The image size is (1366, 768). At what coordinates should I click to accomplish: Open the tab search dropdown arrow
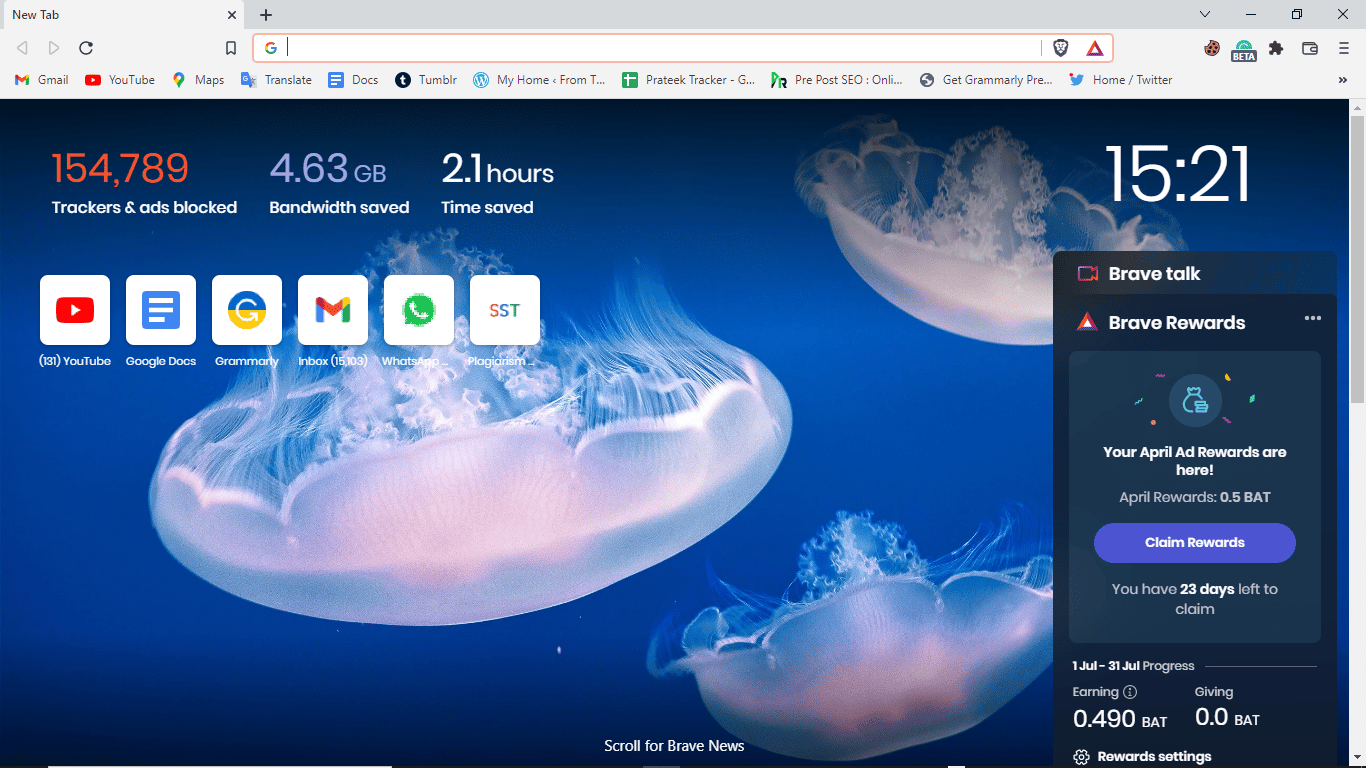tap(1205, 14)
